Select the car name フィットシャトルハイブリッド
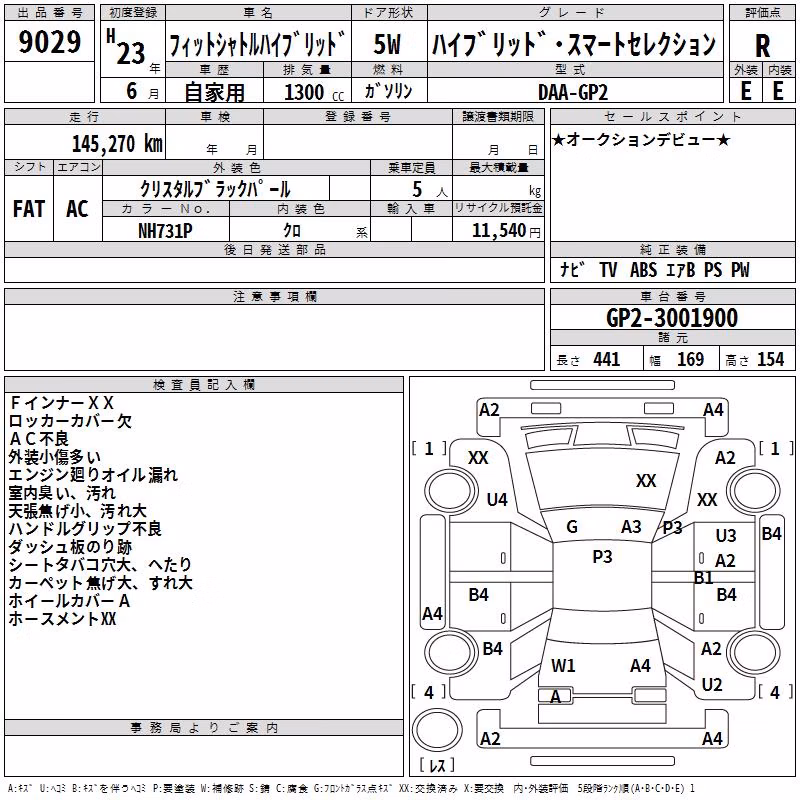800x800 pixels. [257, 44]
